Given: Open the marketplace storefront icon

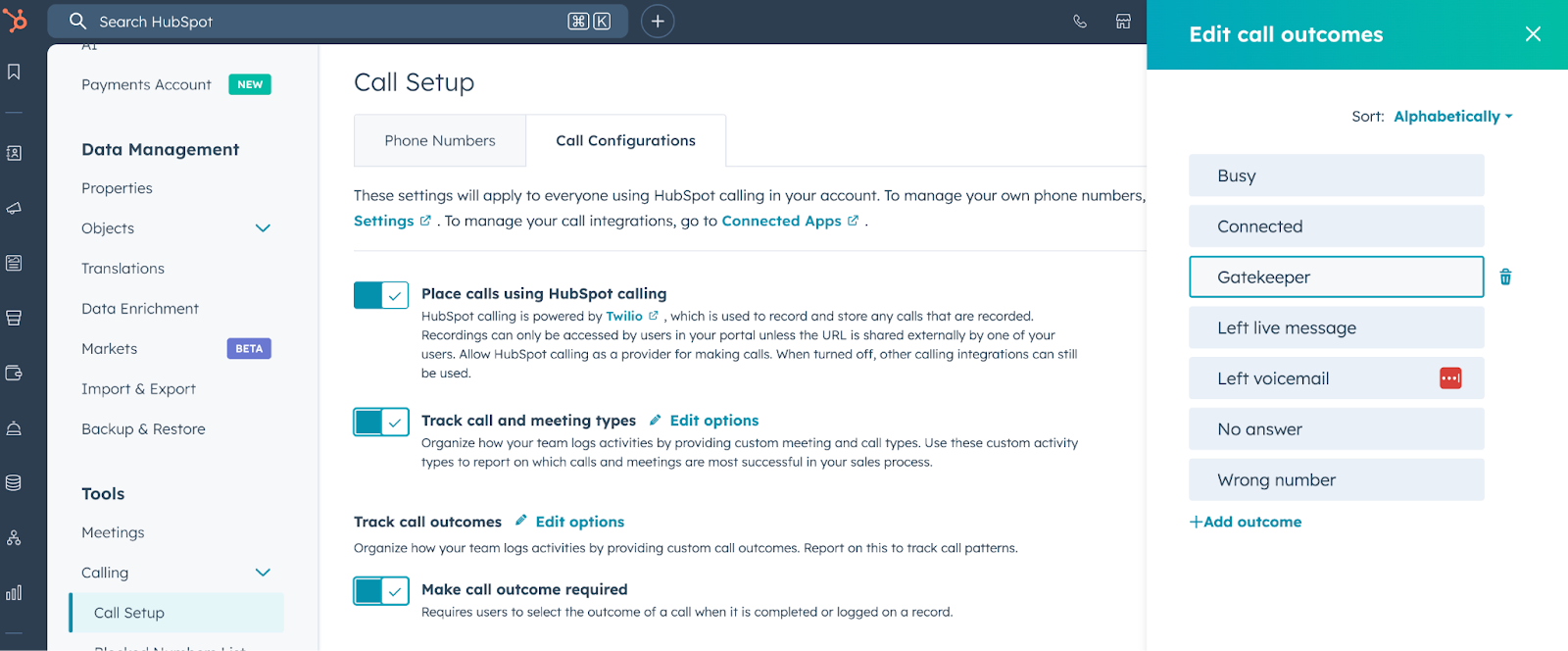Looking at the screenshot, I should pos(1123,22).
